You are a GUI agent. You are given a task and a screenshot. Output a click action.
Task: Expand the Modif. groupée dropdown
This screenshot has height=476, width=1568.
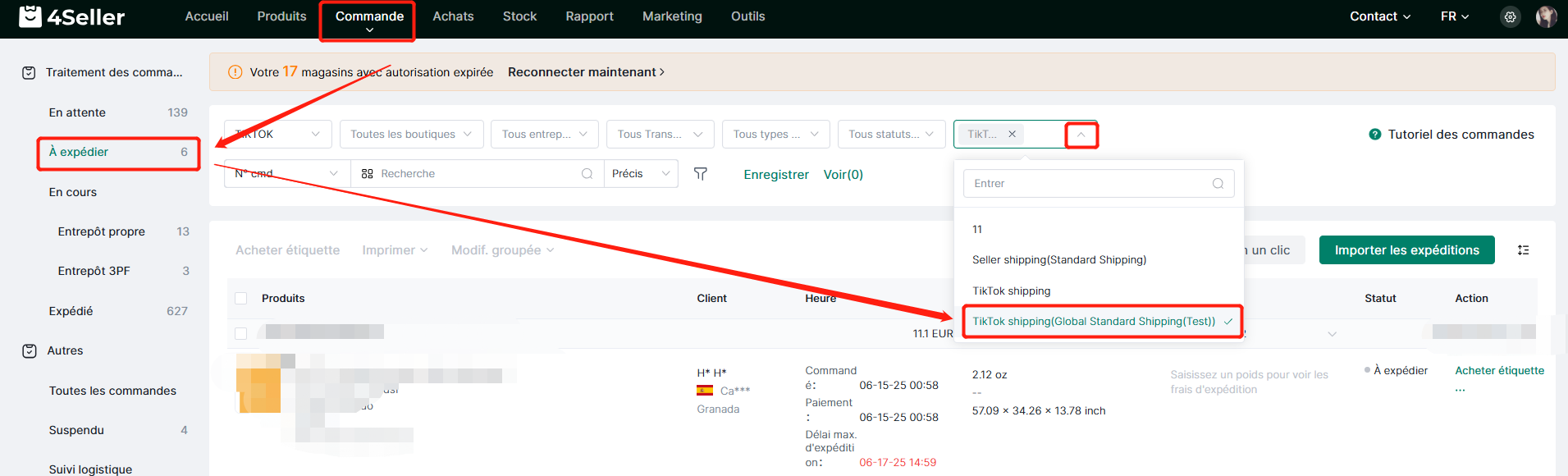click(503, 250)
